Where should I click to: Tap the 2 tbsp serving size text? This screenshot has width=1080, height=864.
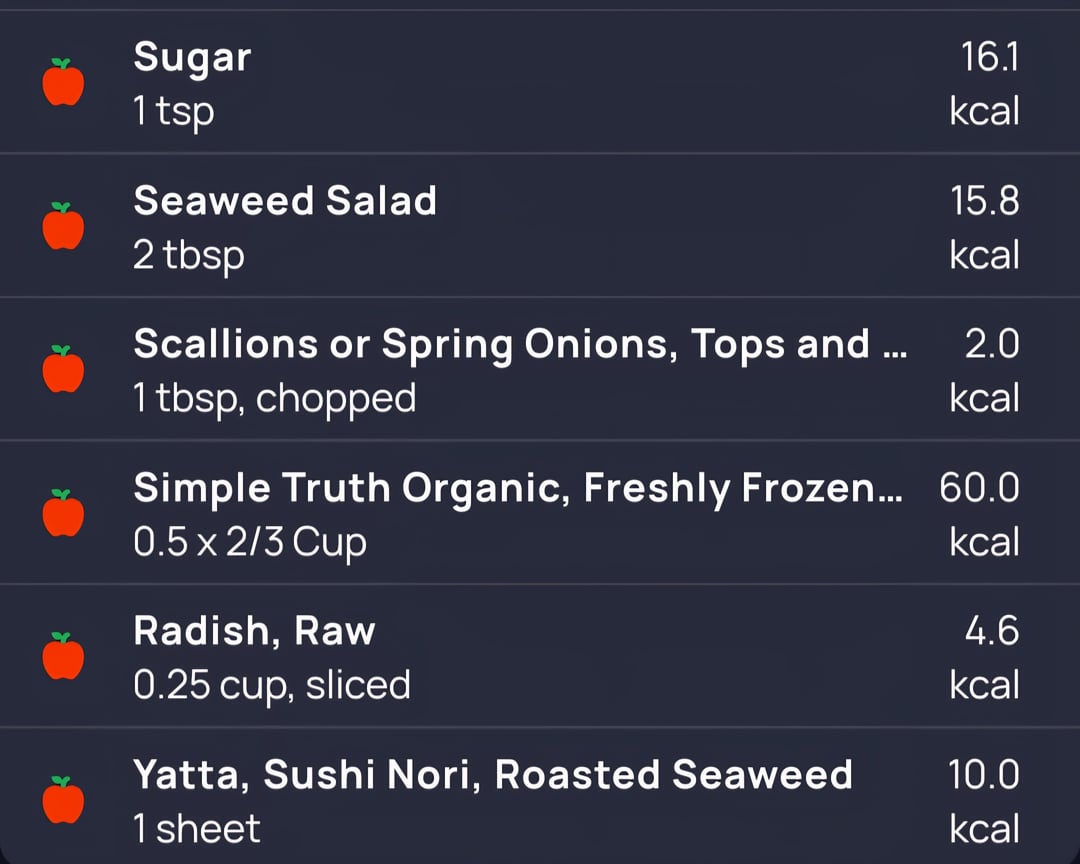tap(188, 255)
